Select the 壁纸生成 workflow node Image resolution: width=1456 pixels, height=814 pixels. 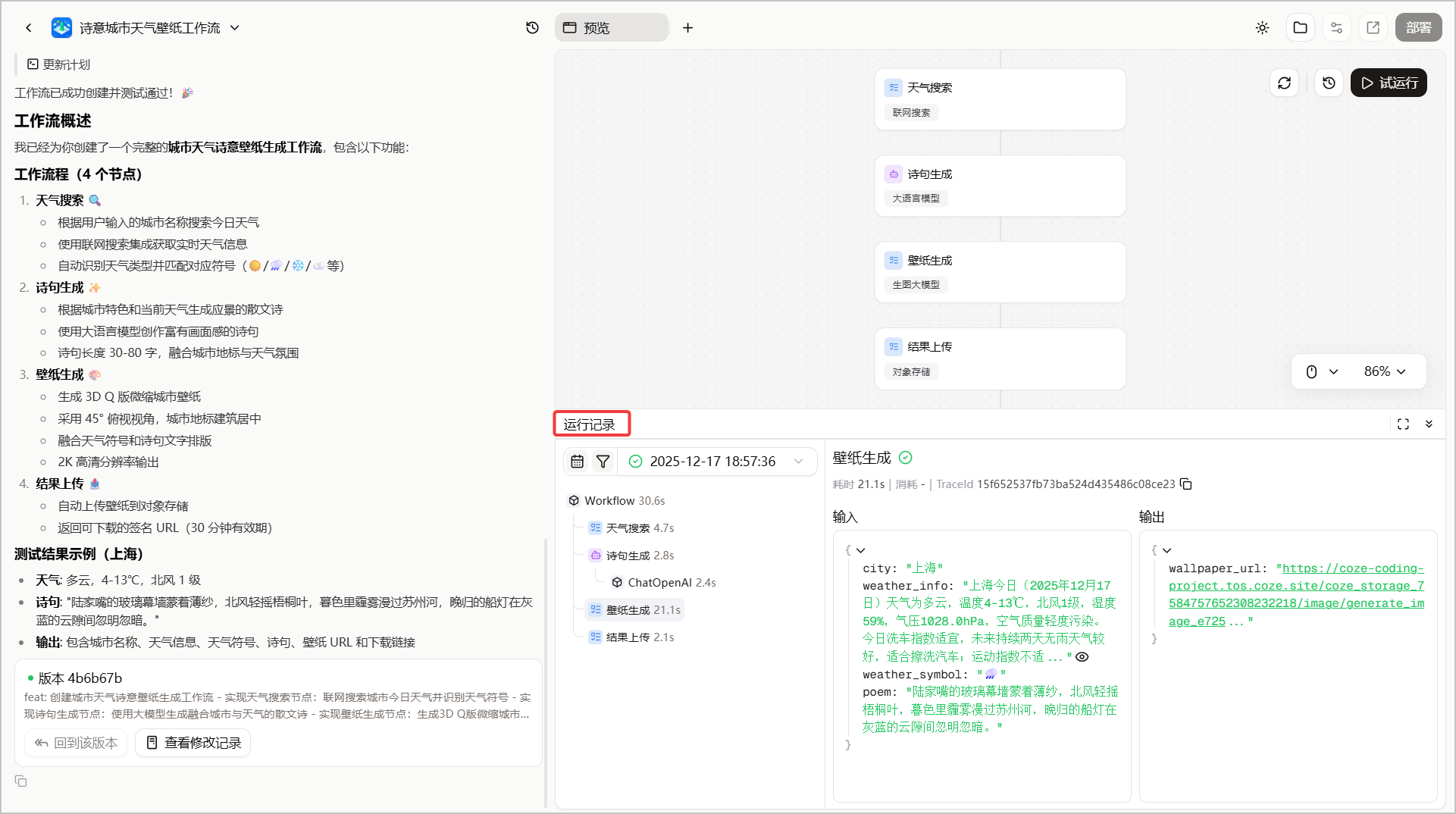click(1000, 272)
